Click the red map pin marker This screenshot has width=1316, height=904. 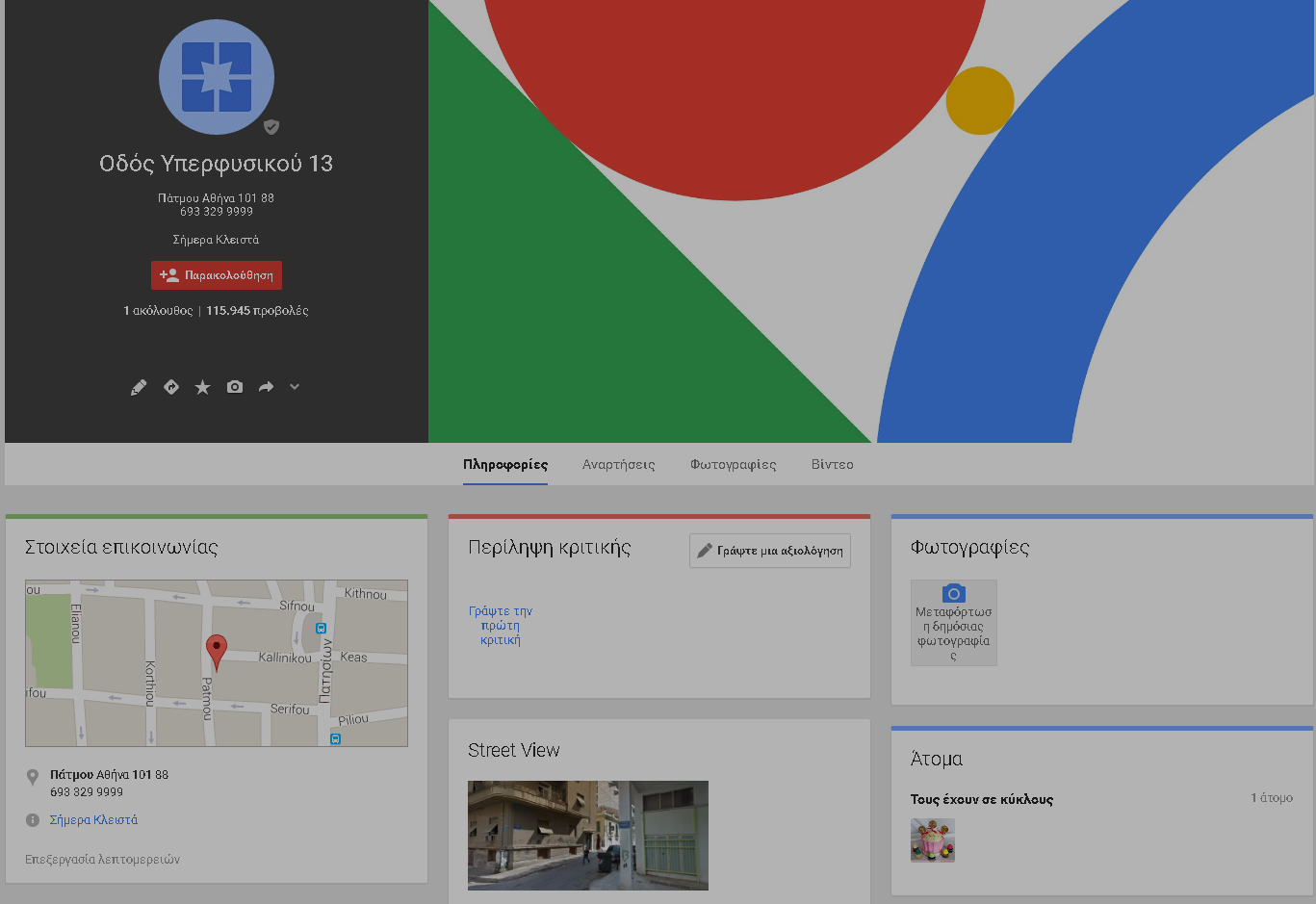click(x=217, y=652)
